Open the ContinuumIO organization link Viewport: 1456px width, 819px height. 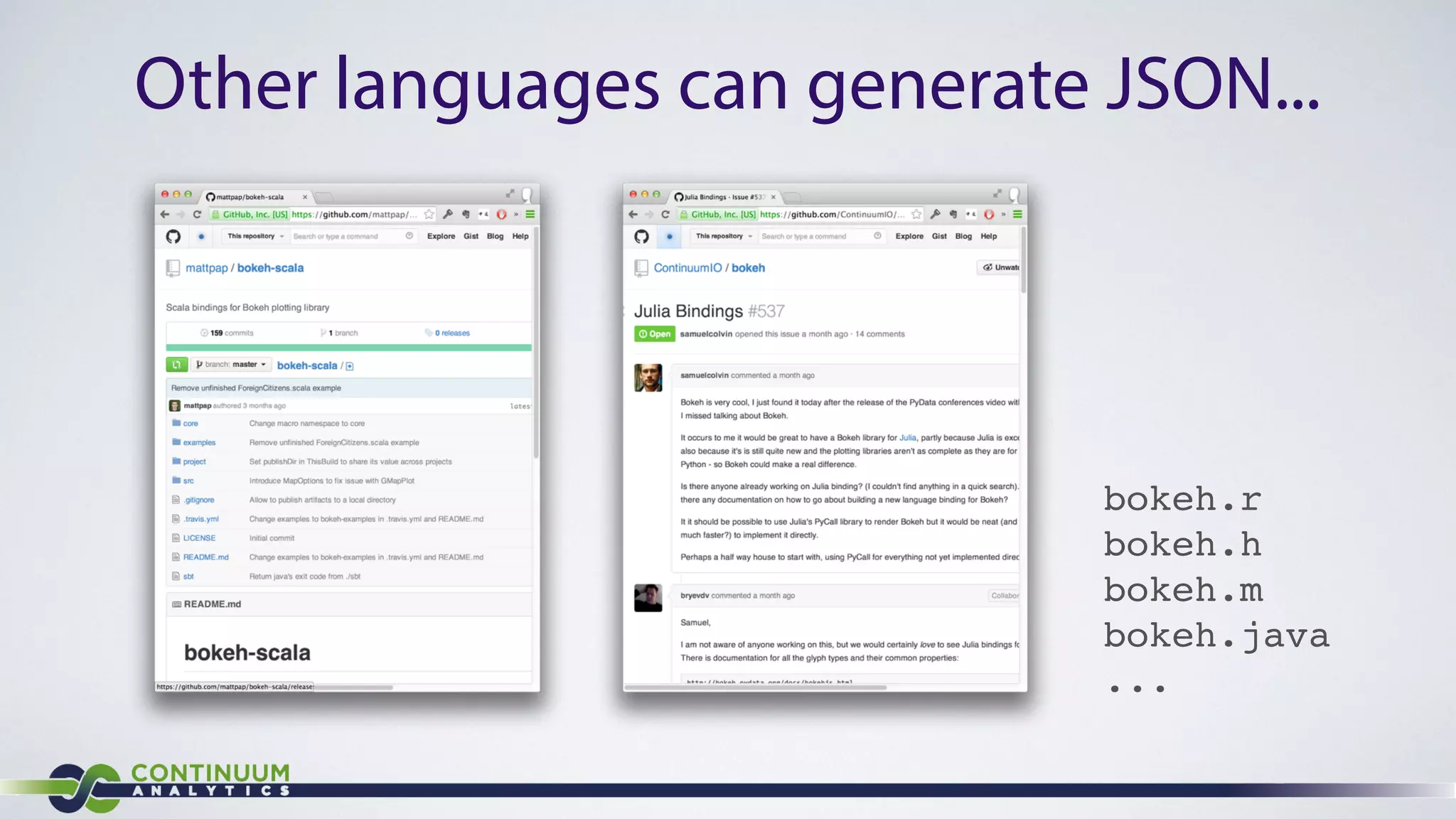[x=687, y=268]
